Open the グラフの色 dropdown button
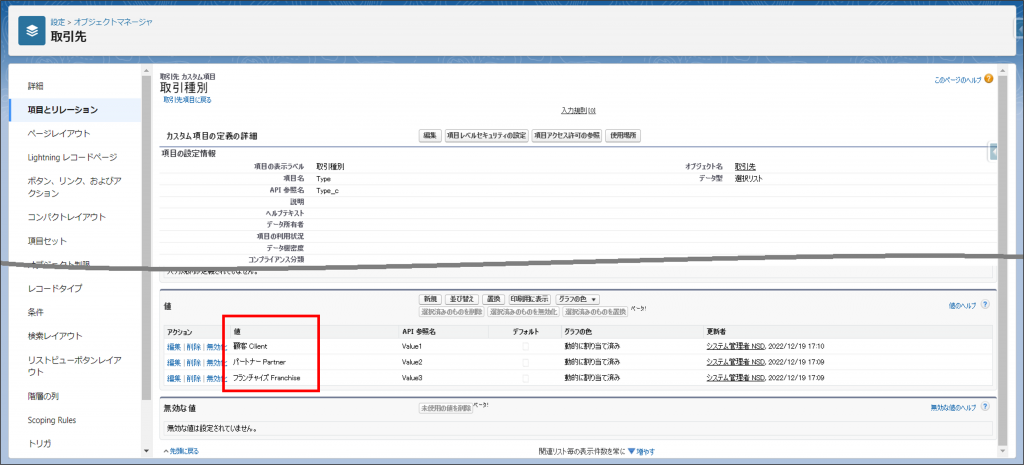Viewport: 1024px width, 465px height. [x=578, y=299]
